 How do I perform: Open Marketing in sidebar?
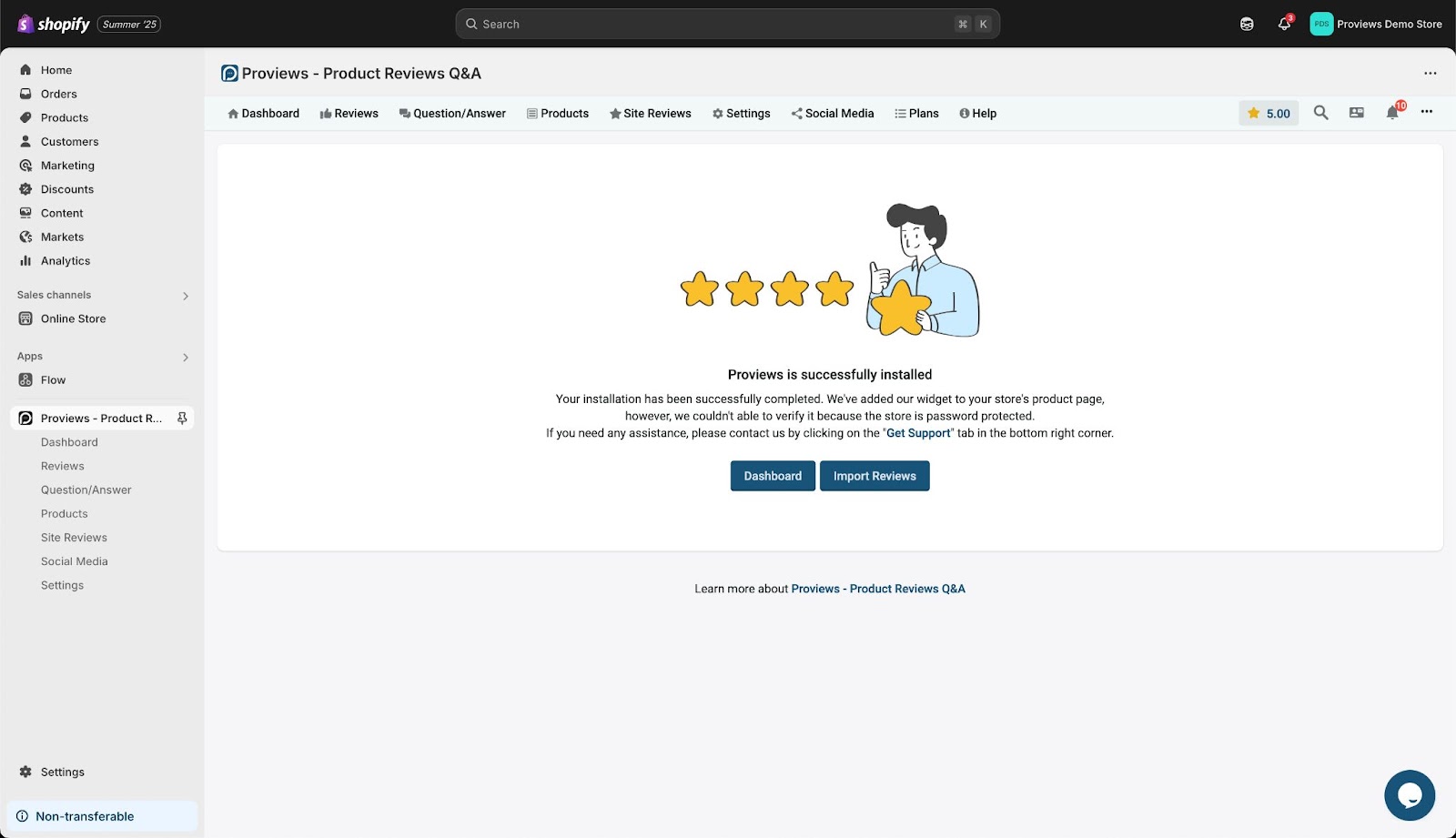tap(67, 166)
